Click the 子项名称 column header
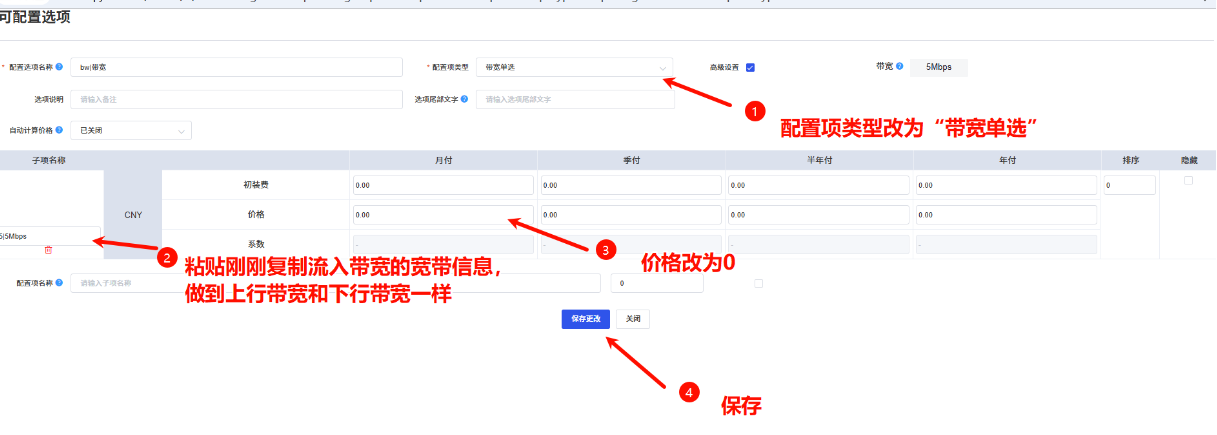The height and width of the screenshot is (435, 1217). [47, 160]
